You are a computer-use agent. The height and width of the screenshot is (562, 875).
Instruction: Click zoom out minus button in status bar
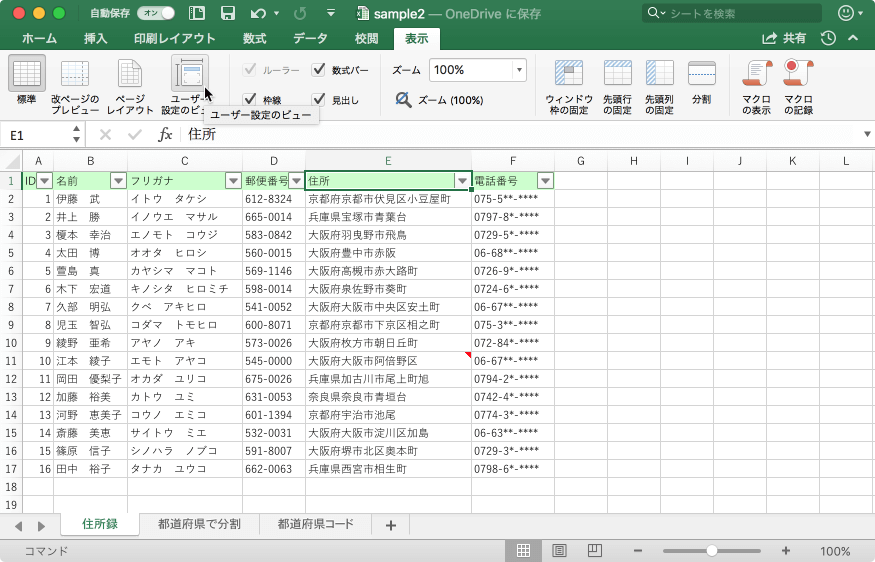(x=638, y=551)
